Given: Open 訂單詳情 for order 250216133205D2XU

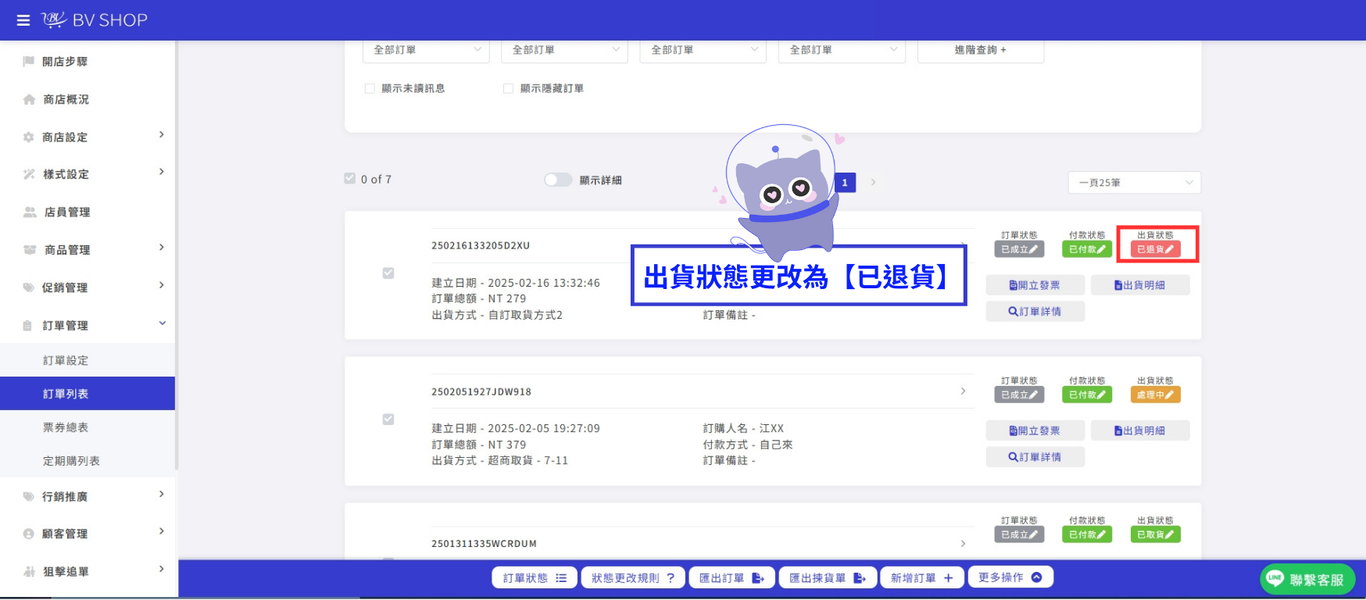Looking at the screenshot, I should (x=1035, y=312).
